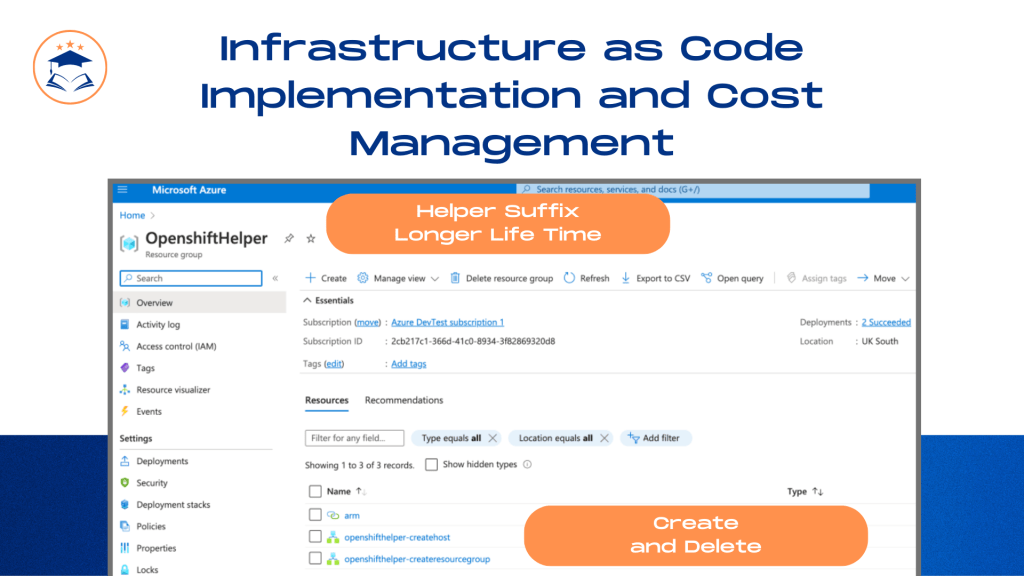Remove the Type equals all filter
1024x576 pixels.
tap(493, 438)
